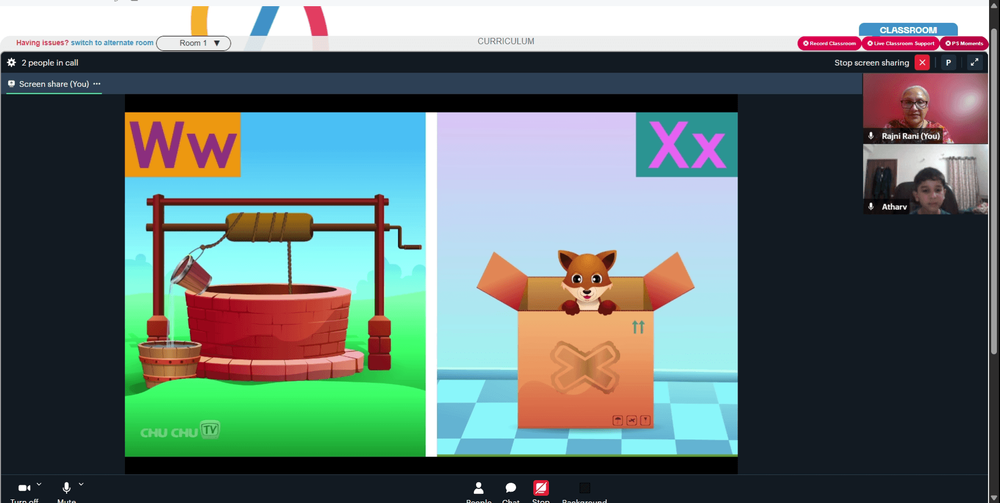Click the 2 people in call text
This screenshot has height=503, width=1000.
[x=50, y=62]
